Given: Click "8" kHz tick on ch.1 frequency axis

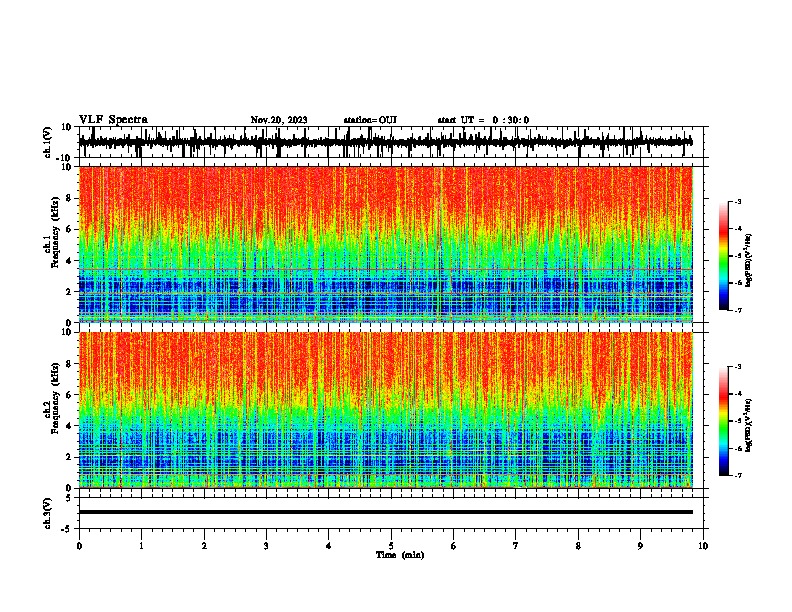Looking at the screenshot, I should coord(69,198).
